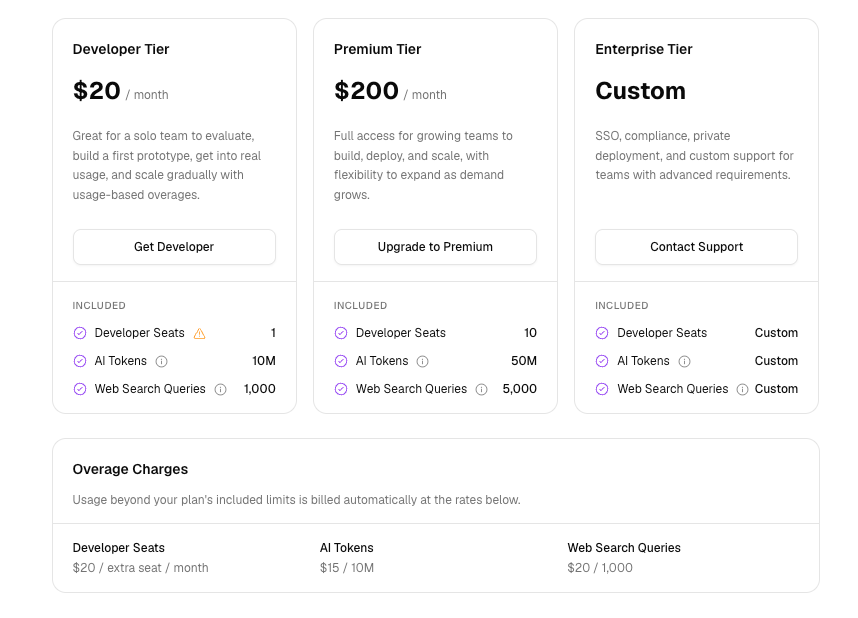Click Developer Tier seats value 1
The image size is (858, 618).
click(273, 333)
